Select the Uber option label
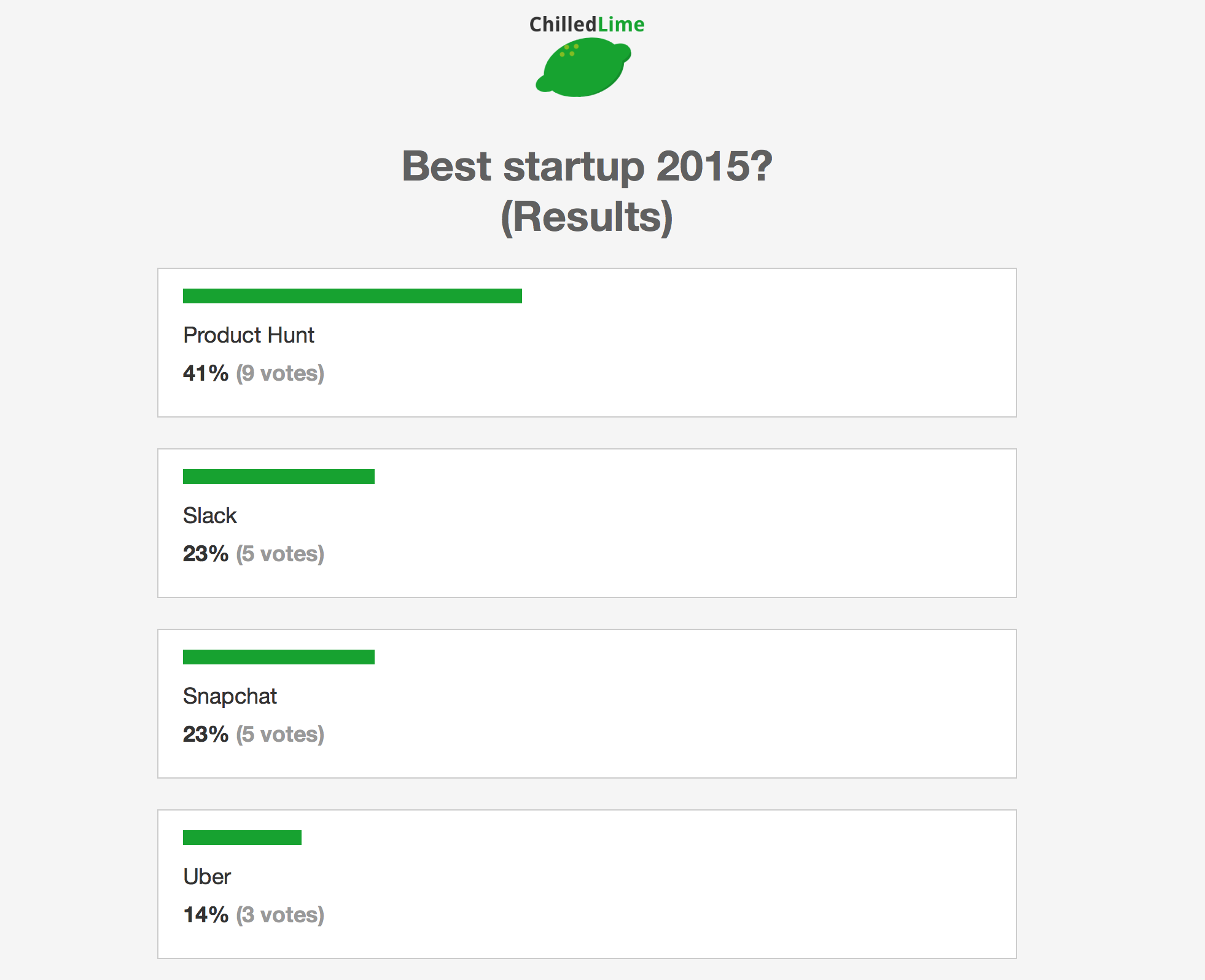1205x980 pixels. click(x=207, y=877)
